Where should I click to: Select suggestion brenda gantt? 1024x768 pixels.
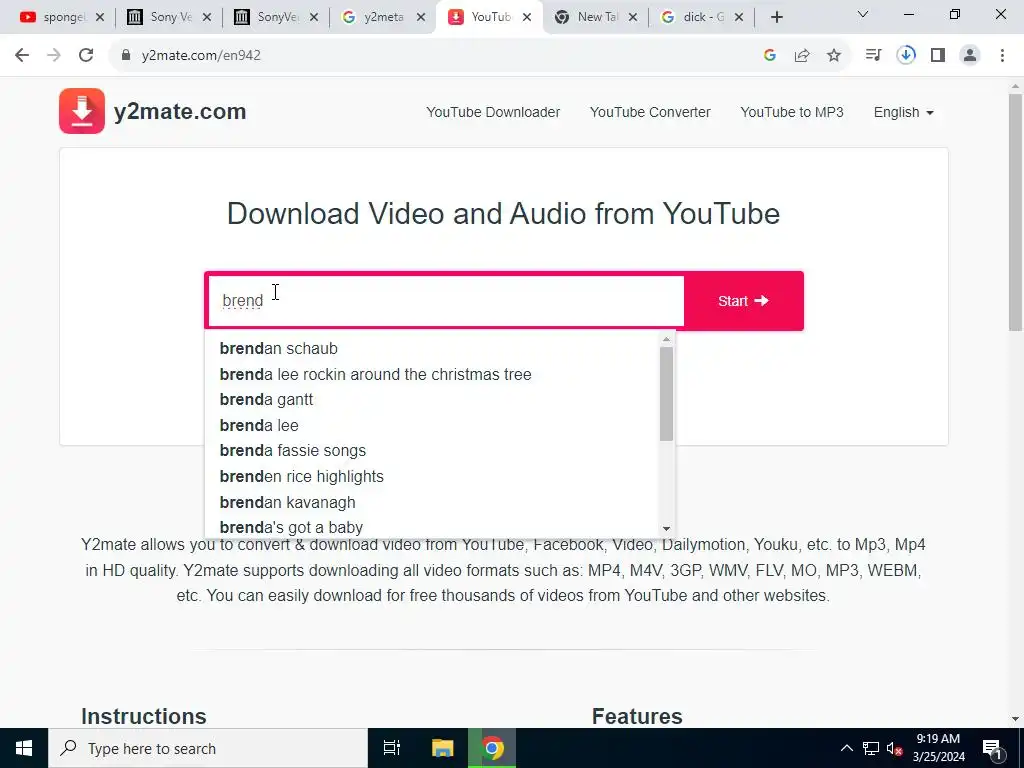tap(266, 400)
